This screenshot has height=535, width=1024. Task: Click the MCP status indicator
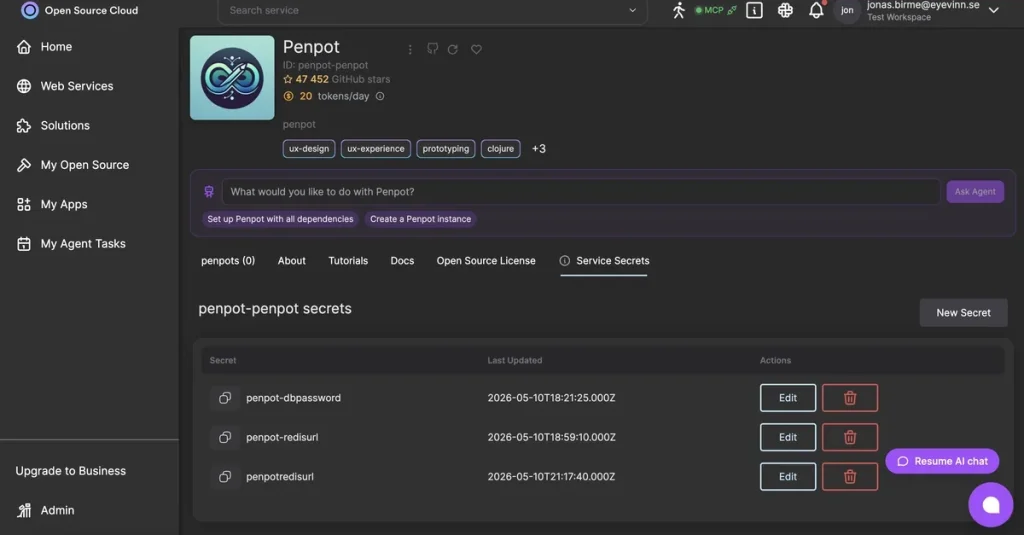(715, 10)
